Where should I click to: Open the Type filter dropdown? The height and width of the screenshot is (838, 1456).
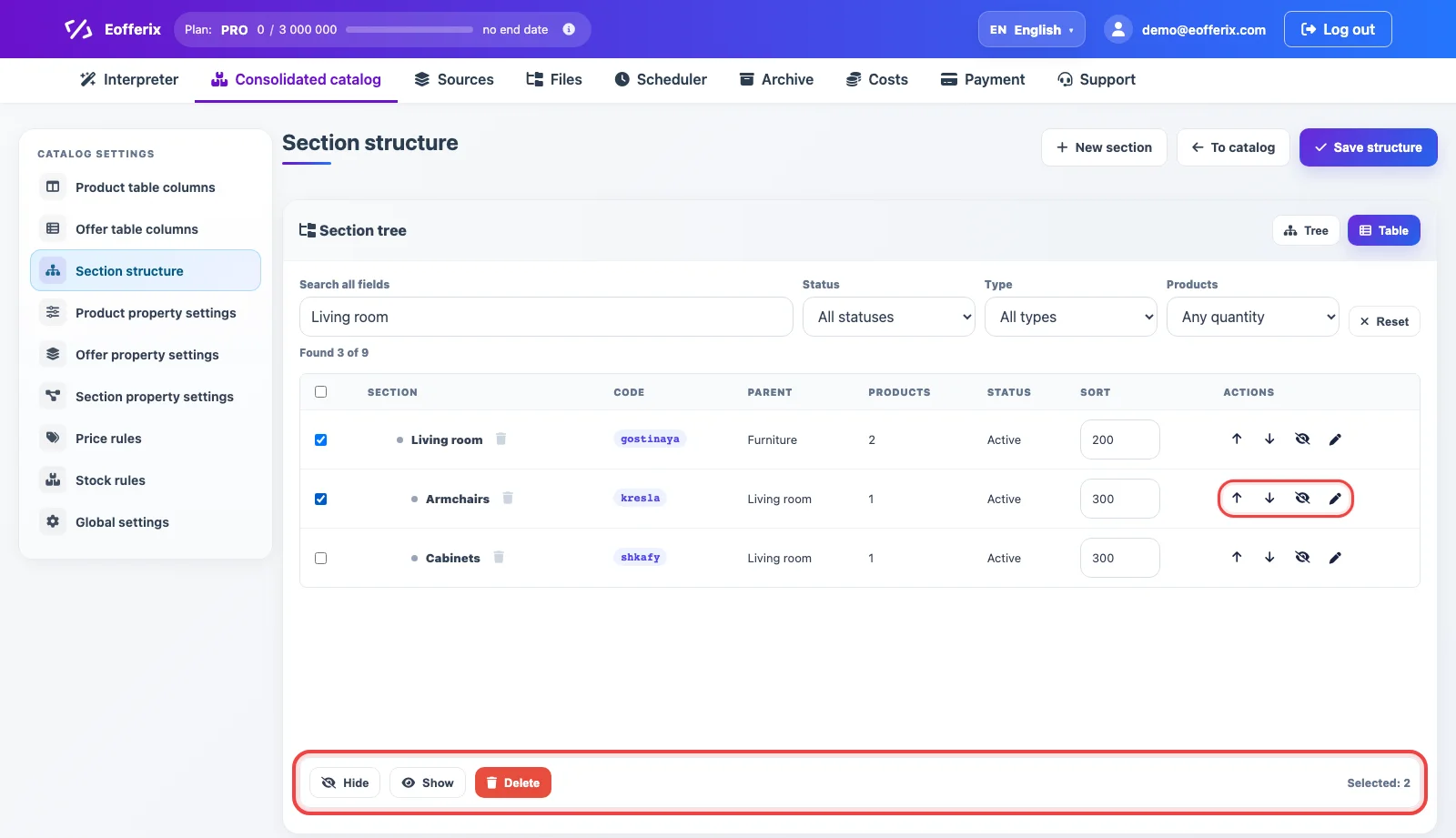pyautogui.click(x=1070, y=317)
